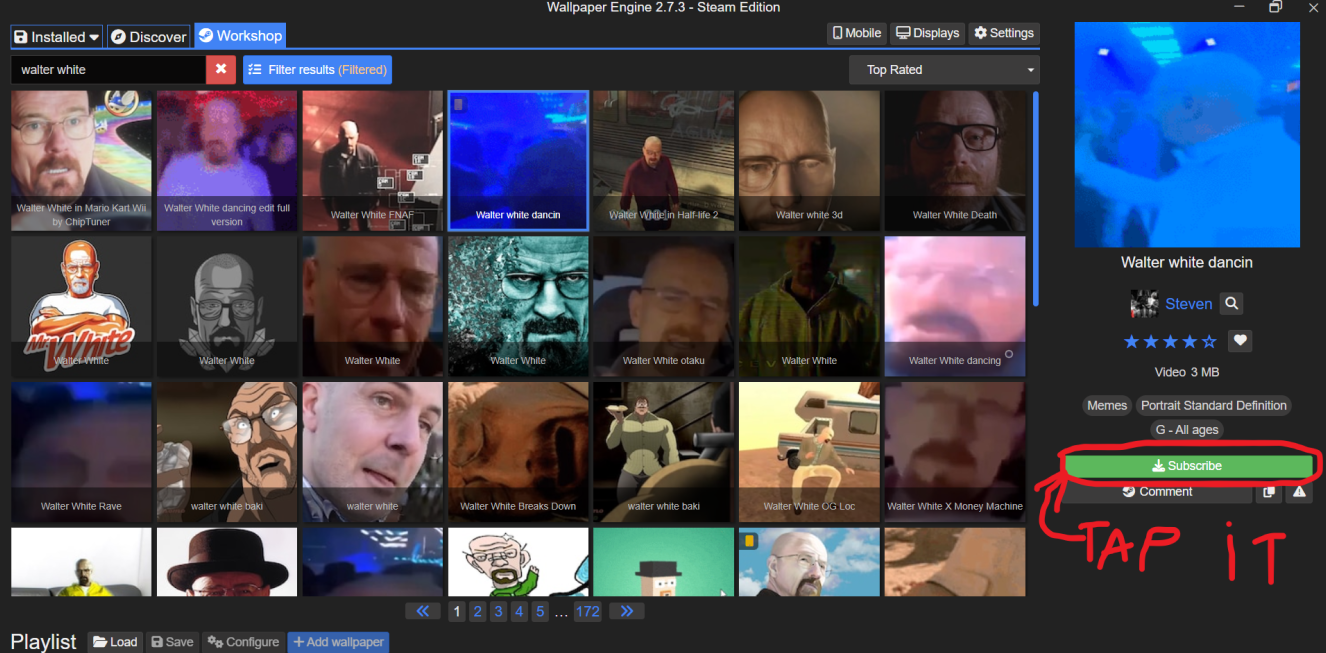This screenshot has height=653, width=1326.
Task: Select the Minecraft Heisenberg wallpaper on green
Action: click(664, 562)
